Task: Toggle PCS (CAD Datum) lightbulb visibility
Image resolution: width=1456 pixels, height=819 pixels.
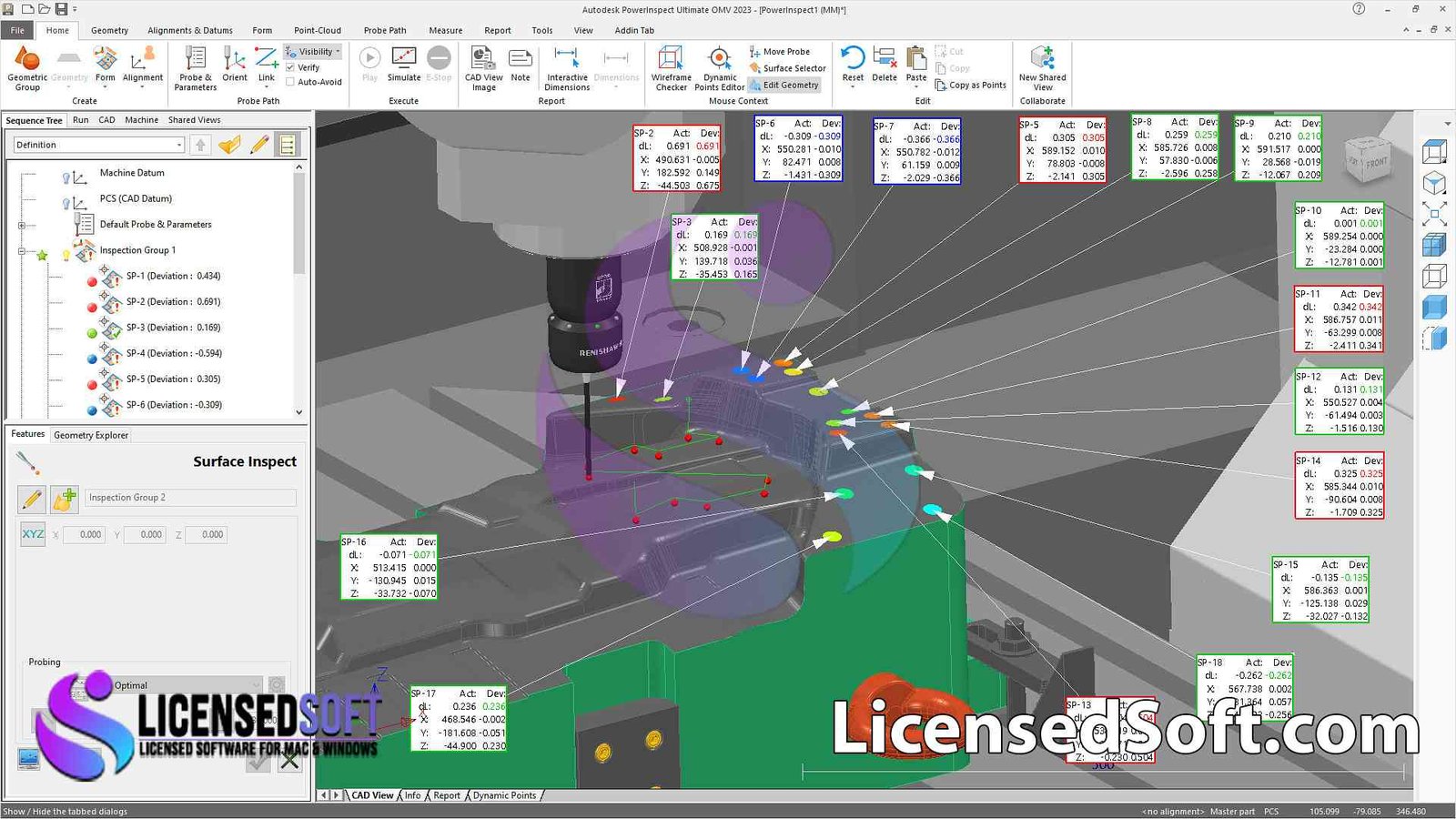Action: tap(66, 203)
